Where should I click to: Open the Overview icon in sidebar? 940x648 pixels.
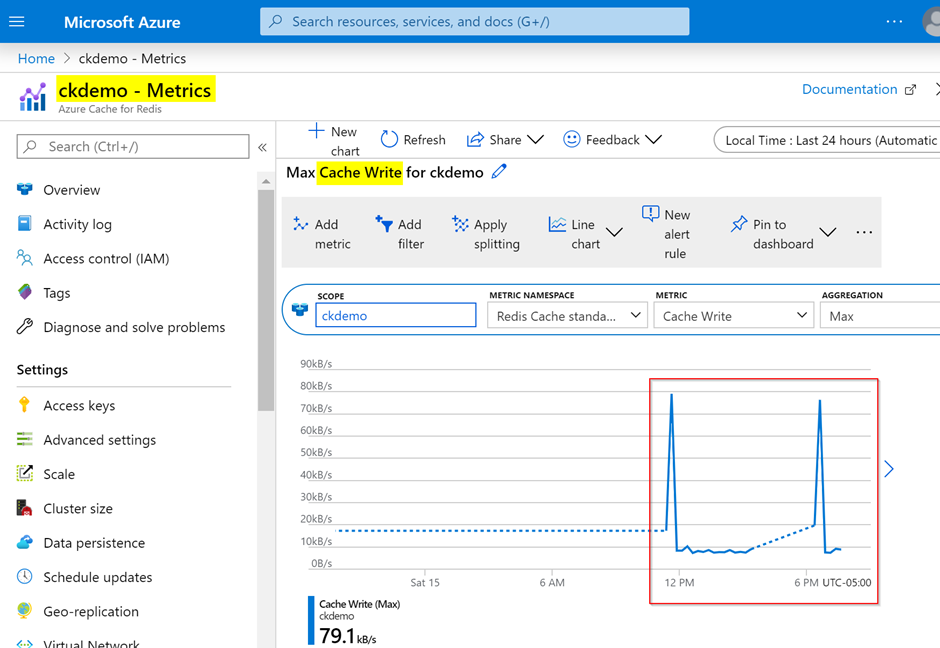click(25, 189)
